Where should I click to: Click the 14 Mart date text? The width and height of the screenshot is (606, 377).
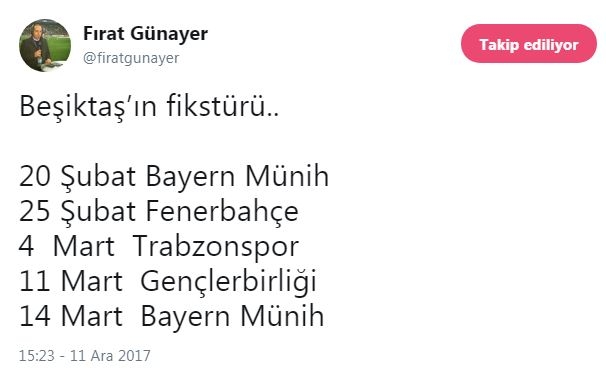71,316
